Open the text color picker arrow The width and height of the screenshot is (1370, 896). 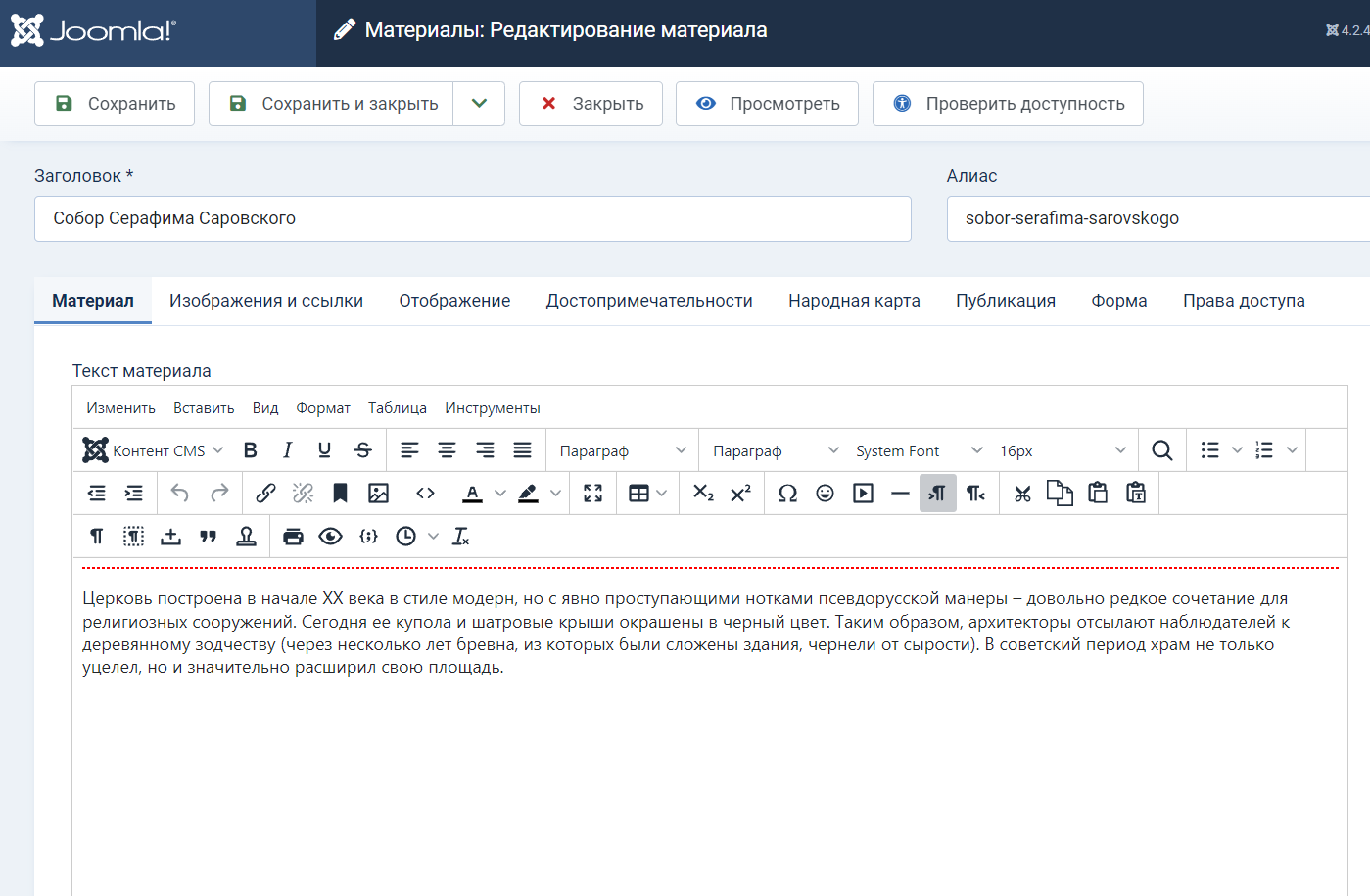click(x=500, y=494)
